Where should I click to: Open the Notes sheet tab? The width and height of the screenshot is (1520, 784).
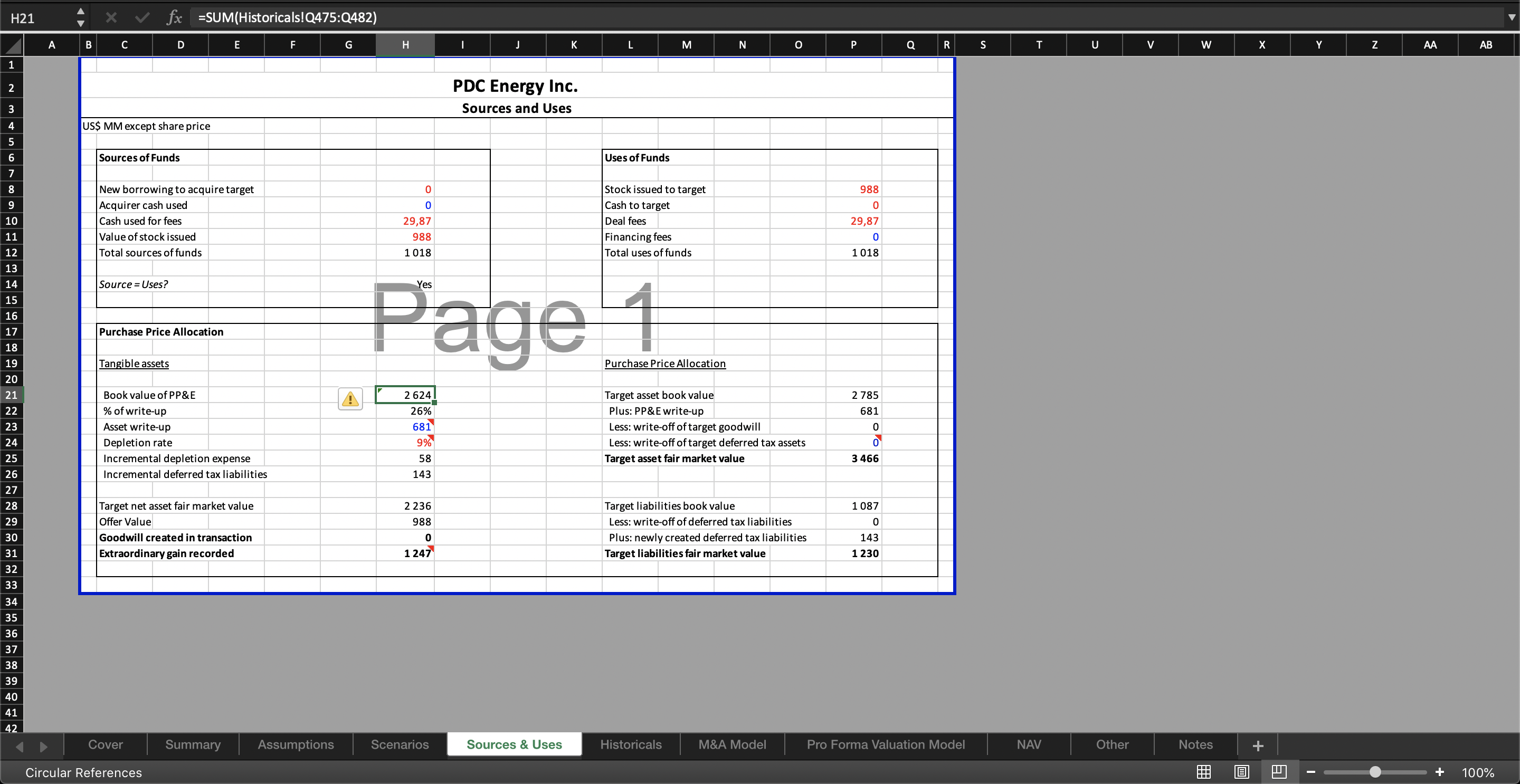[x=1195, y=744]
